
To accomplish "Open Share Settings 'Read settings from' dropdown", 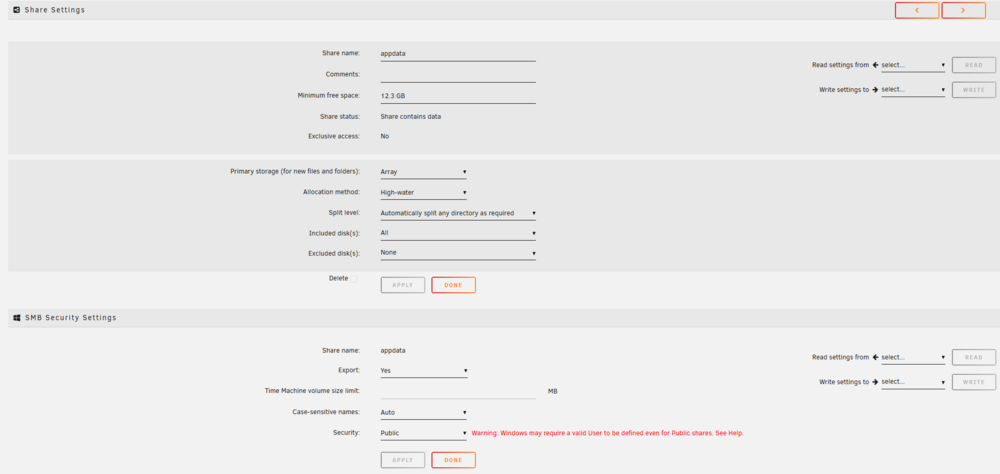I will point(913,65).
